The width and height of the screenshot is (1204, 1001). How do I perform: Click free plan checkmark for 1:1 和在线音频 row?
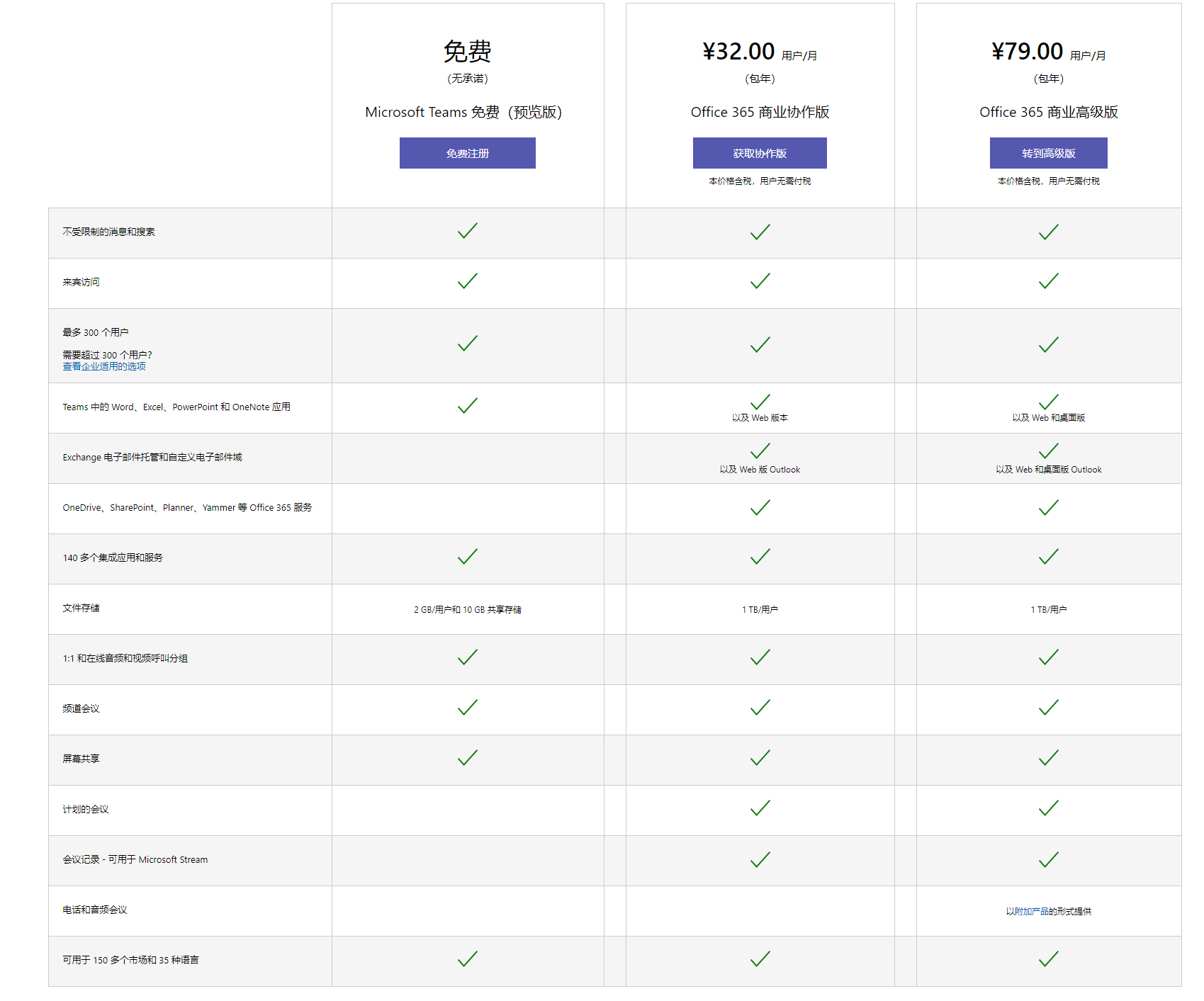468,657
